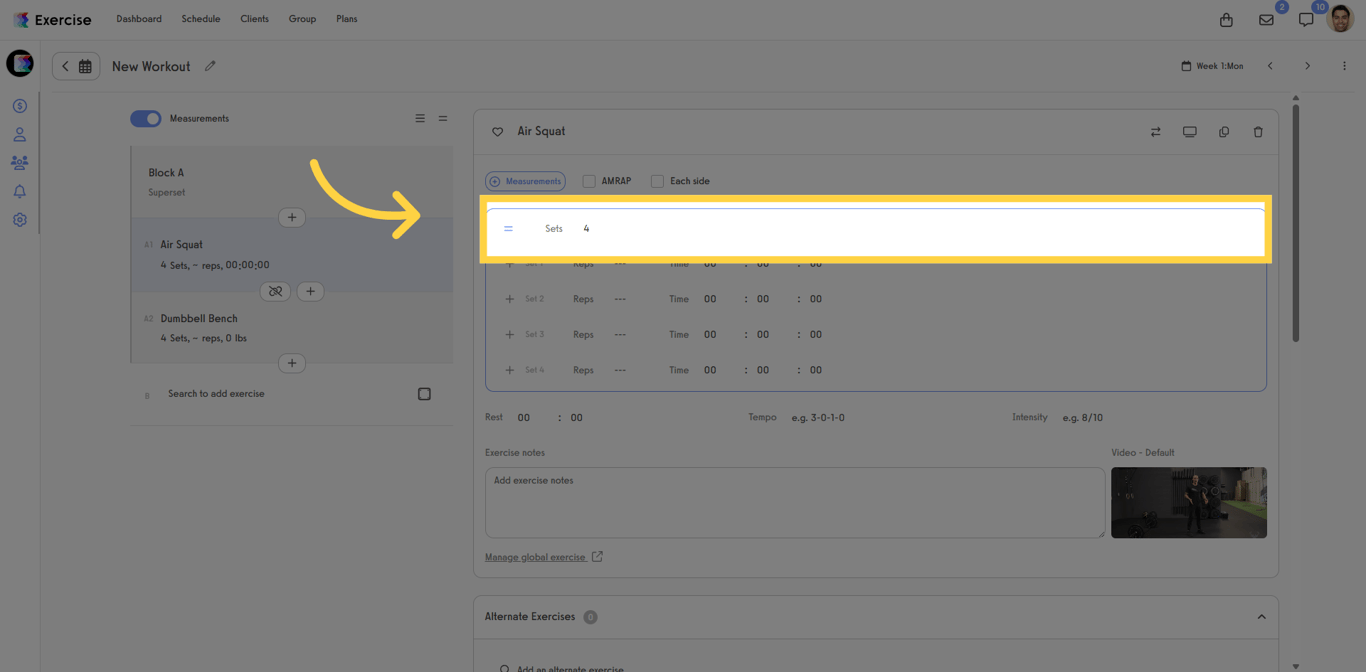
Task: Swap exercise using the arrows icon
Action: tap(1155, 131)
